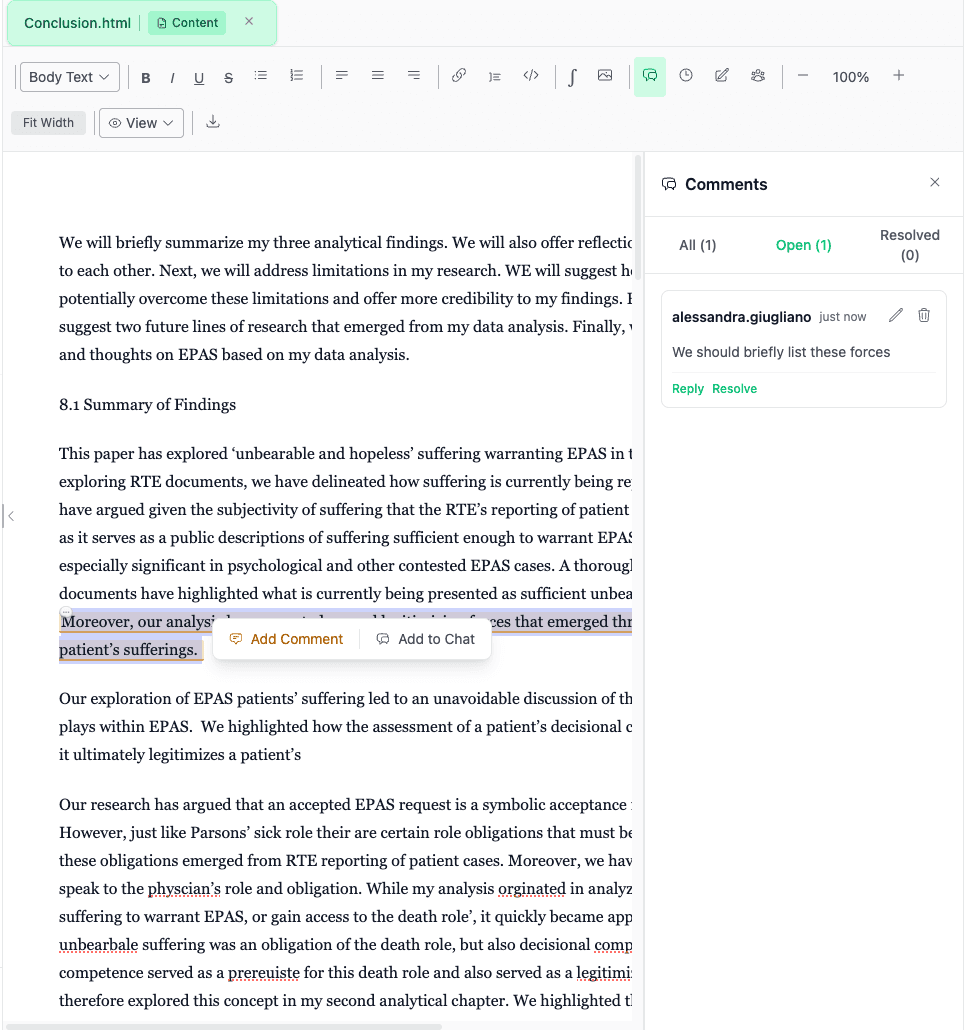This screenshot has height=1030, width=964.
Task: Insert a math integral formula
Action: pyautogui.click(x=572, y=78)
